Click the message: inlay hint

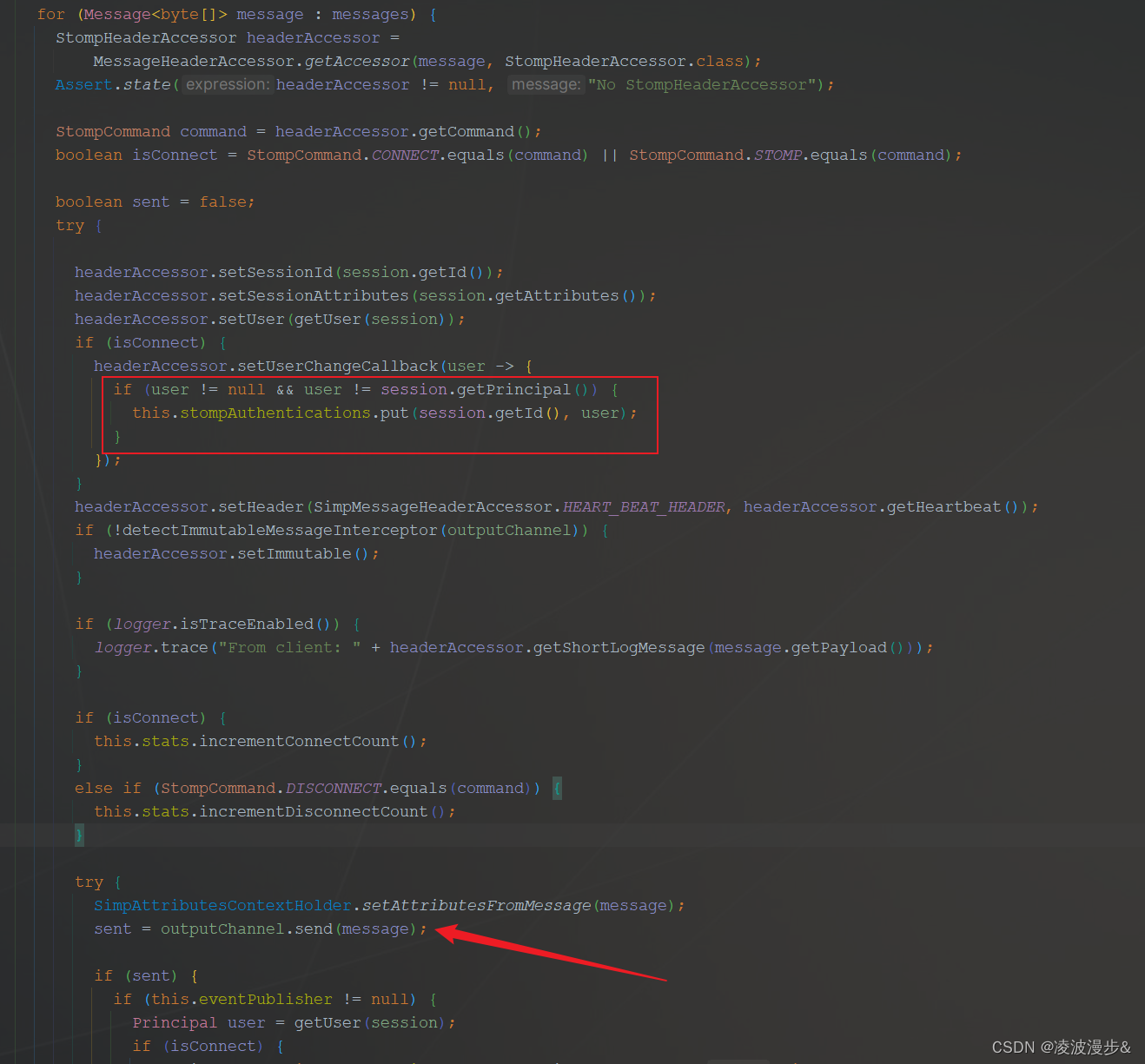pos(545,84)
